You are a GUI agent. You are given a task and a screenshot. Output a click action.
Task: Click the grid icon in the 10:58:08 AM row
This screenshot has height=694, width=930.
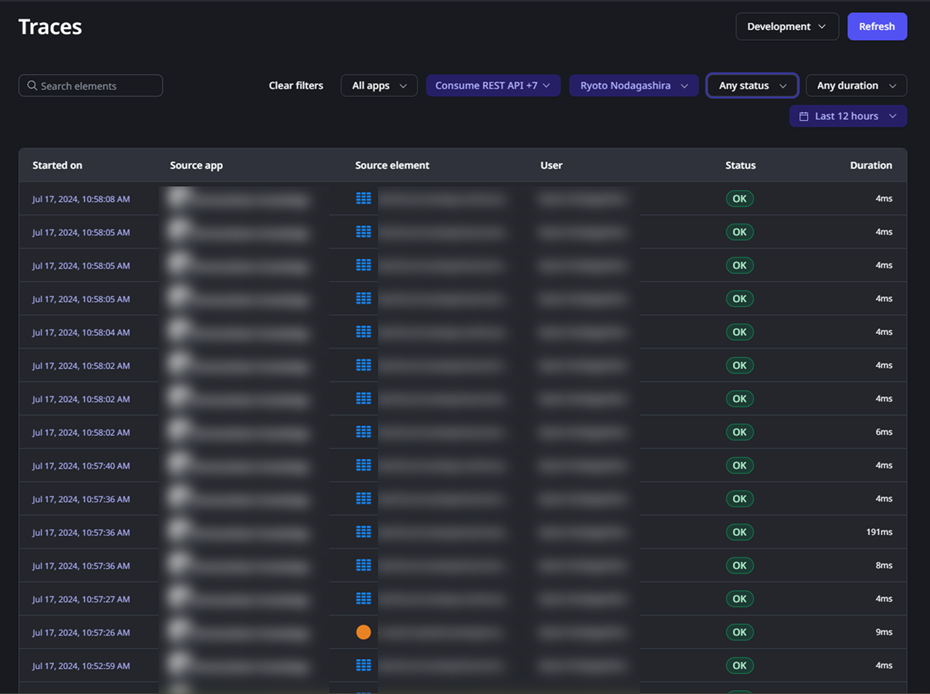tap(363, 199)
